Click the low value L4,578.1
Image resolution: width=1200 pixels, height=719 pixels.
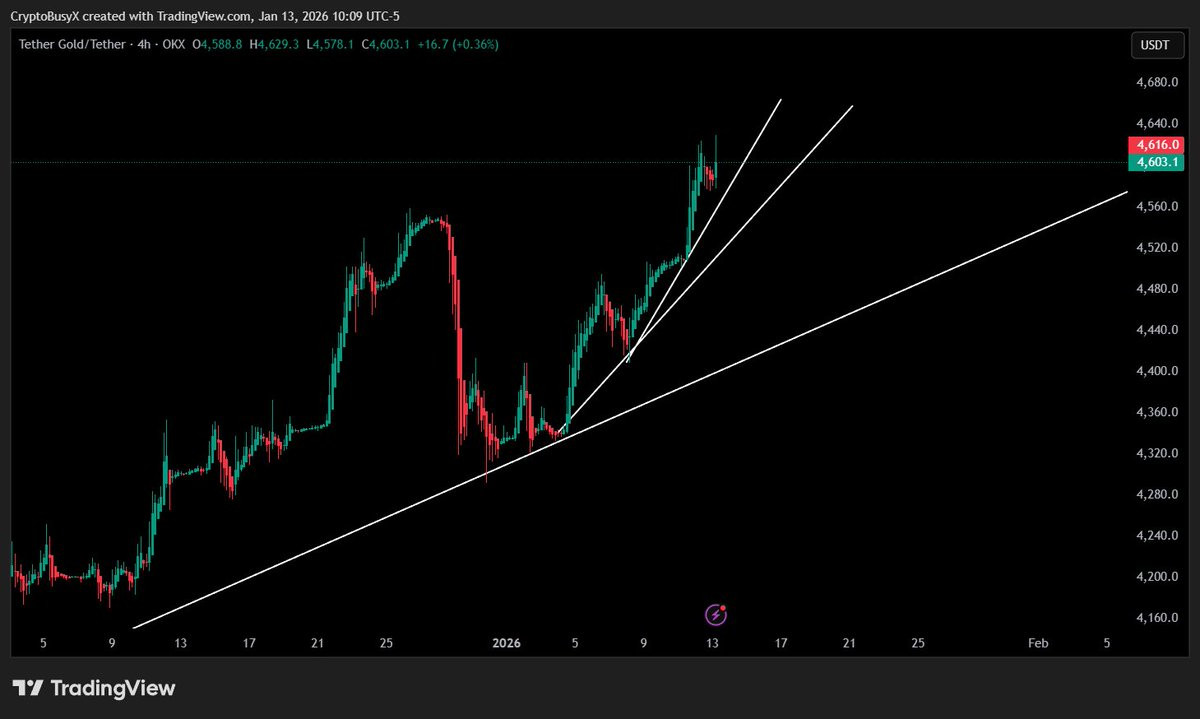pos(331,44)
